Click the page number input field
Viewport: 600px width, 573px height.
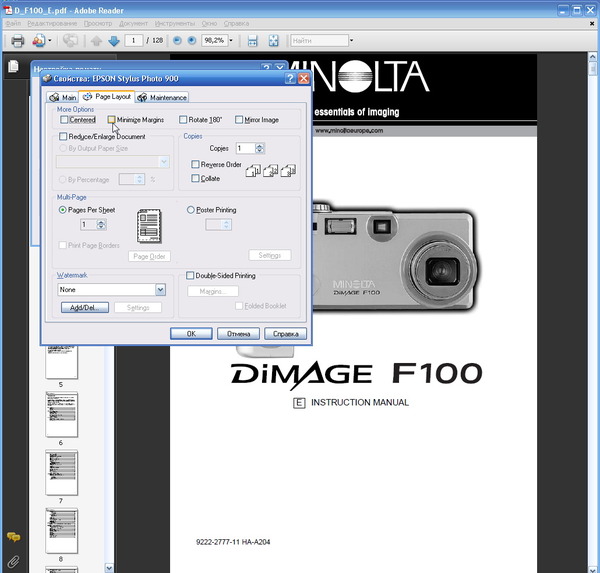point(134,40)
